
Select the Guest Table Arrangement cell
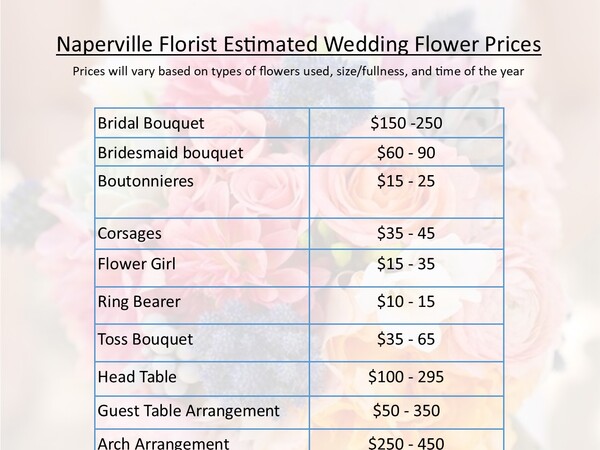coord(202,412)
